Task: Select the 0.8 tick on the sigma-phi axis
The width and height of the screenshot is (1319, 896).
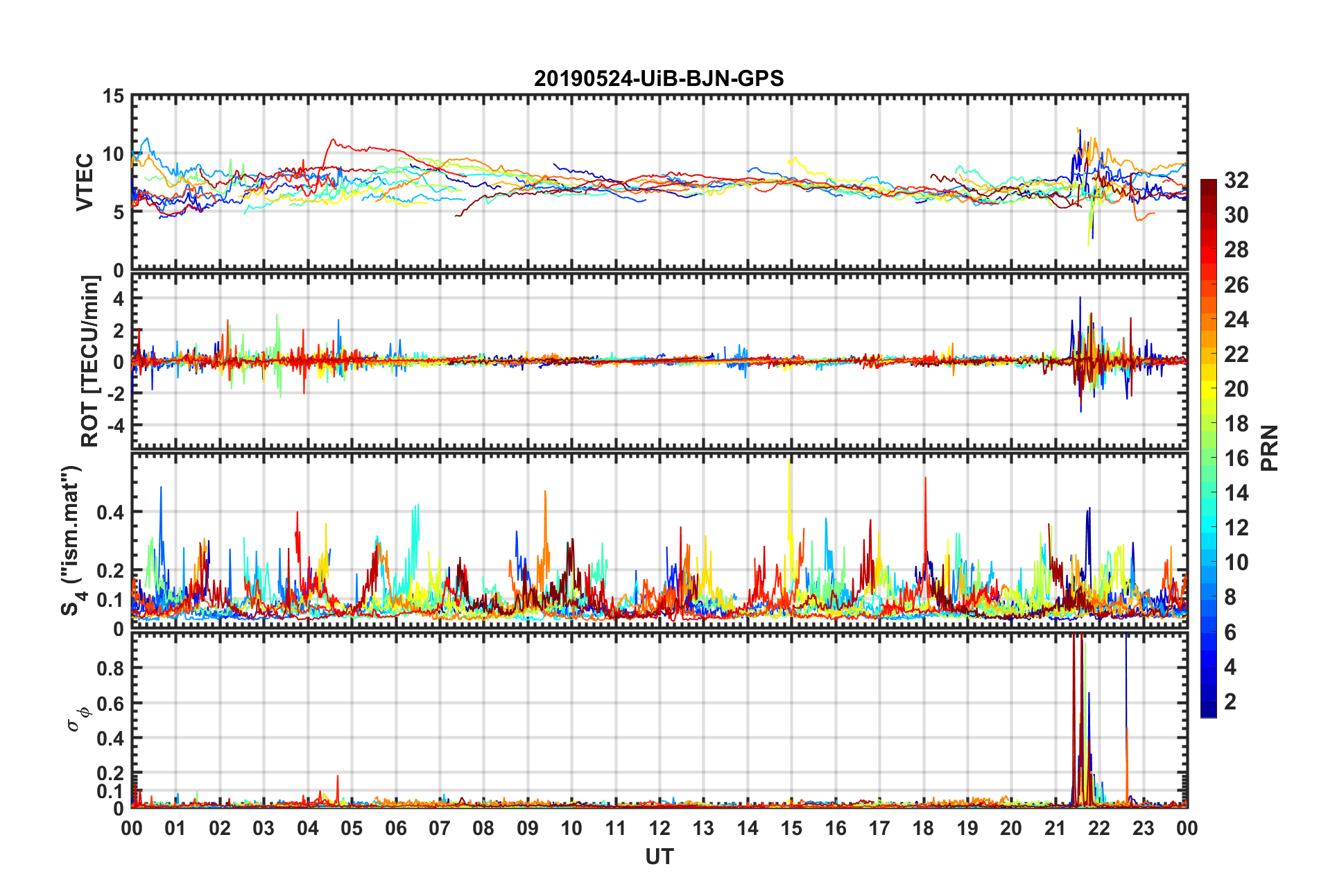Action: click(111, 669)
